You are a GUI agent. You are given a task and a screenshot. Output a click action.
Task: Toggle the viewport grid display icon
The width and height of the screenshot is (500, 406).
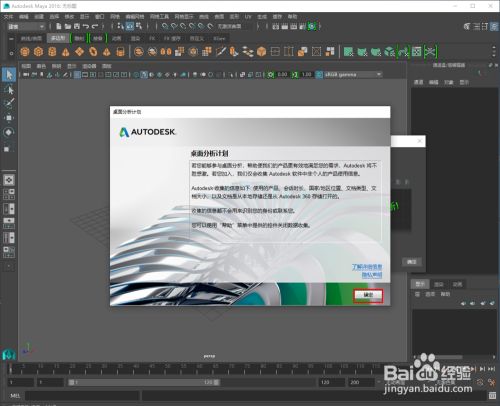(x=77, y=75)
